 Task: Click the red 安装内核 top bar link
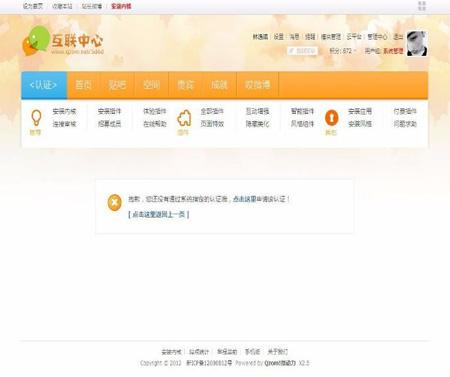point(121,6)
